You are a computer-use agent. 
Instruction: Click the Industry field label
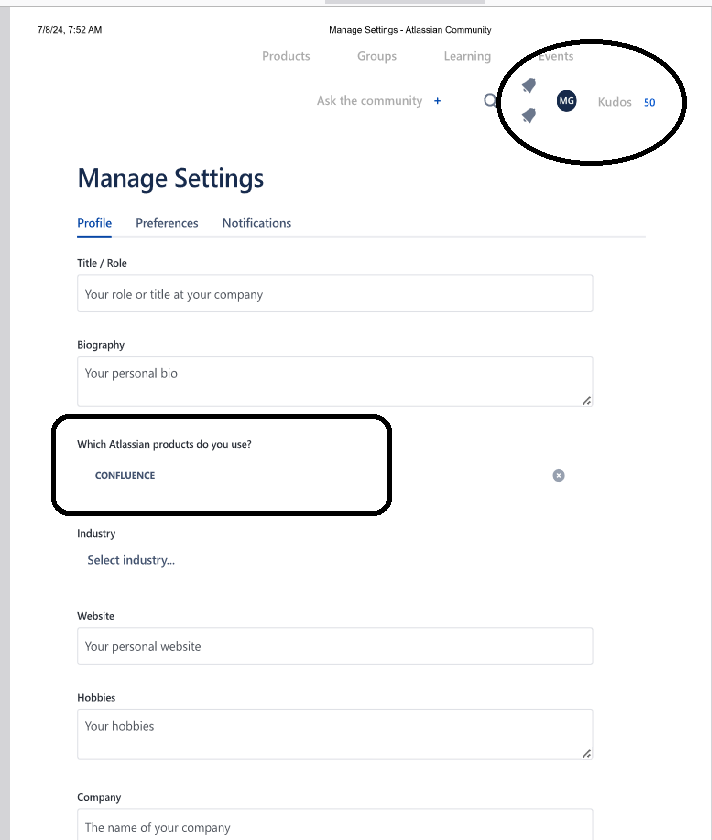[x=96, y=534]
